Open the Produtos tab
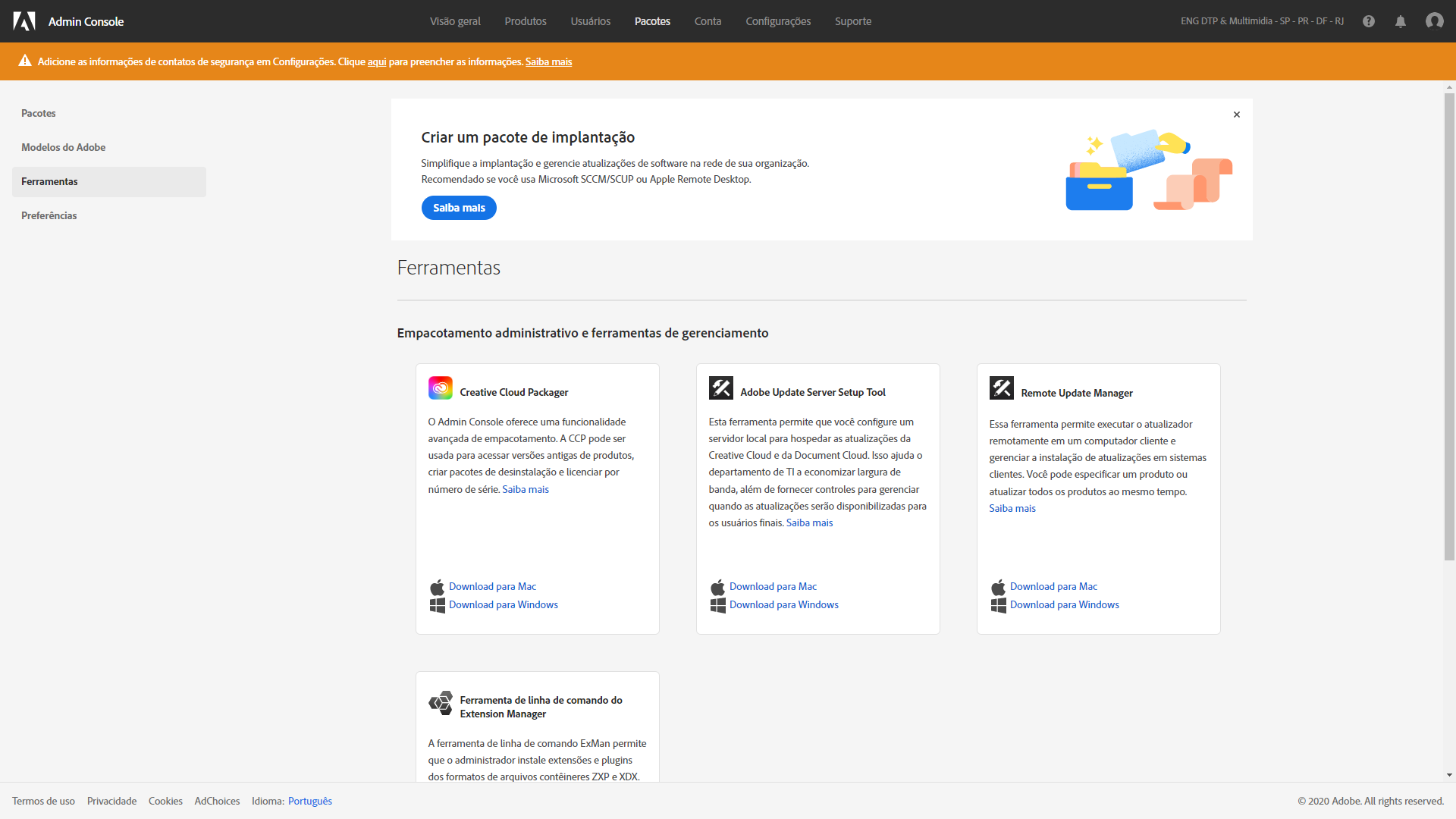Image resolution: width=1456 pixels, height=819 pixels. [526, 21]
